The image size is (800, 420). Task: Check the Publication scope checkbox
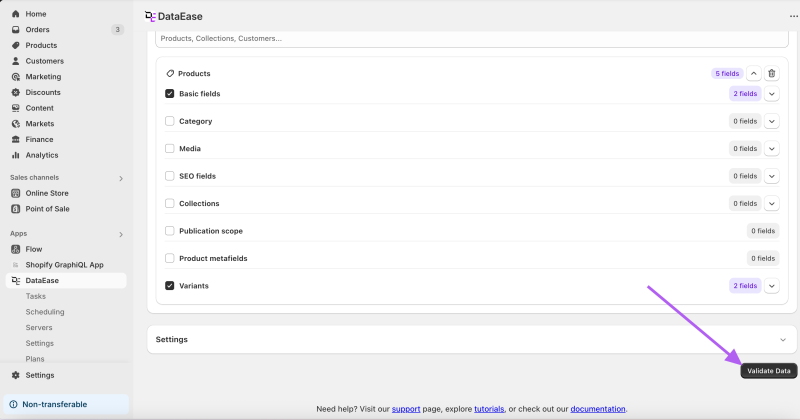[x=169, y=231]
